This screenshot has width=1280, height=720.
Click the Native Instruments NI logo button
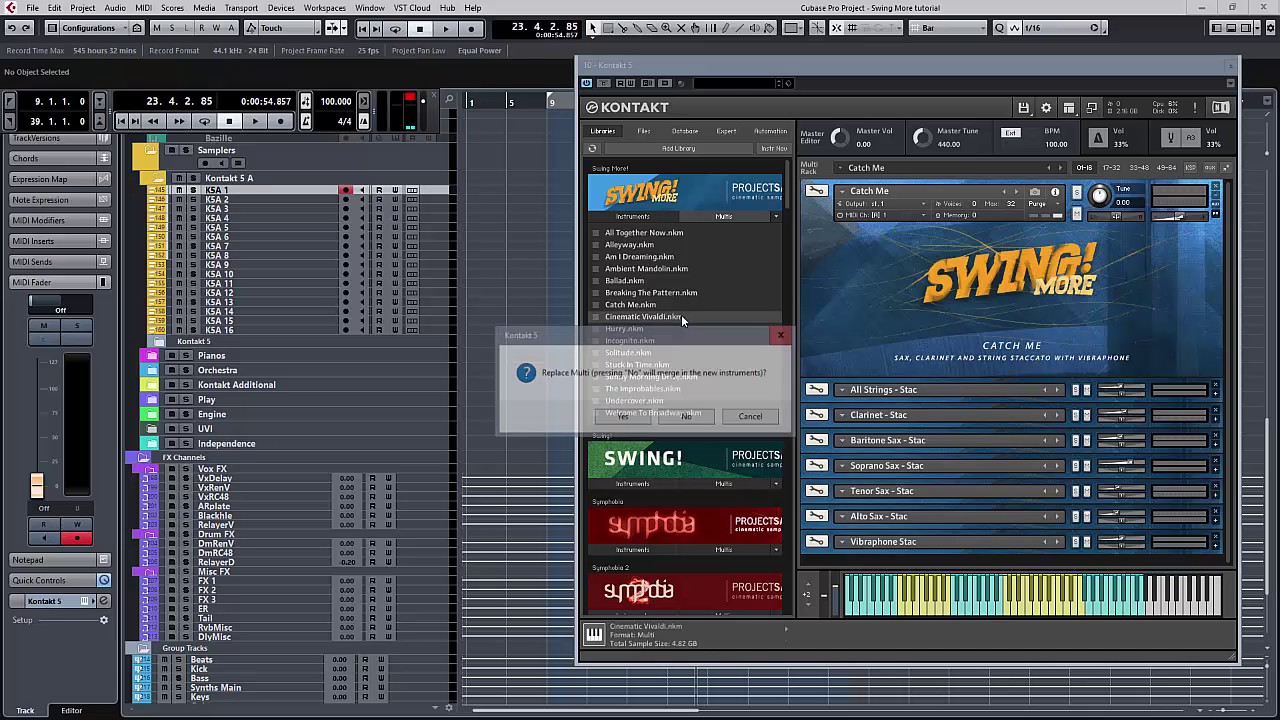click(x=1221, y=108)
